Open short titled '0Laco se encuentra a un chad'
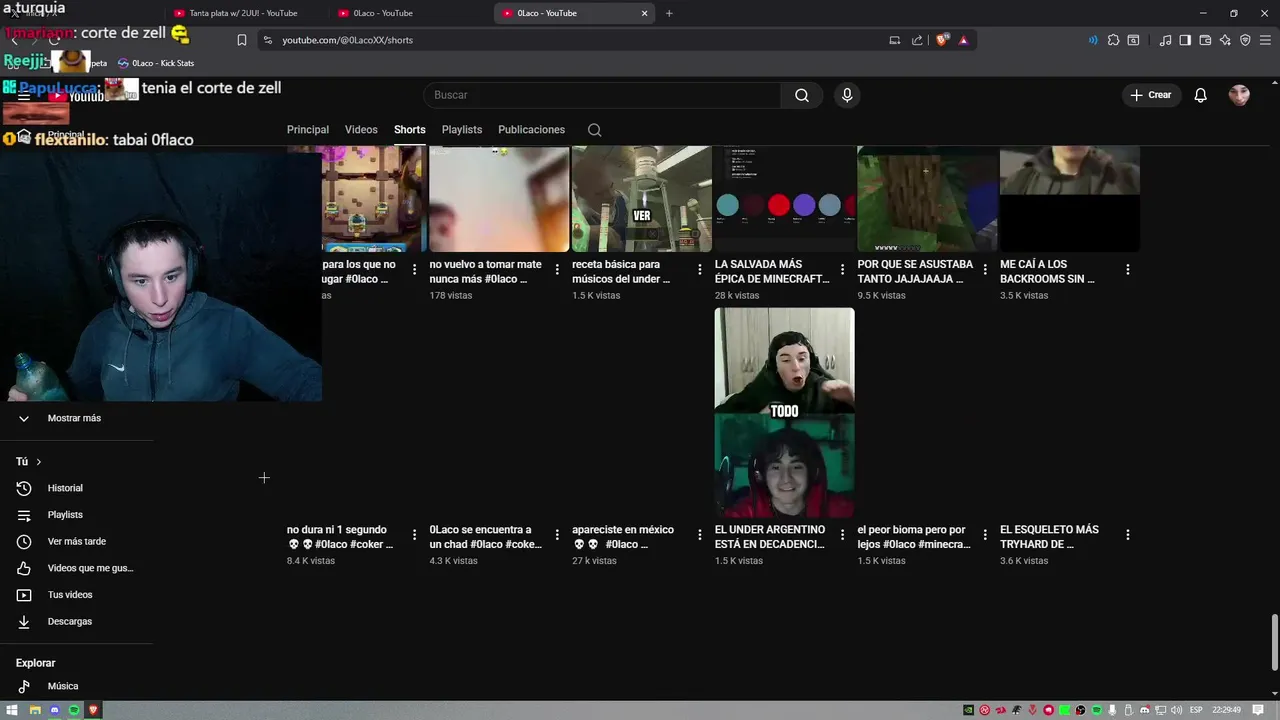The height and width of the screenshot is (720, 1280). point(486,537)
